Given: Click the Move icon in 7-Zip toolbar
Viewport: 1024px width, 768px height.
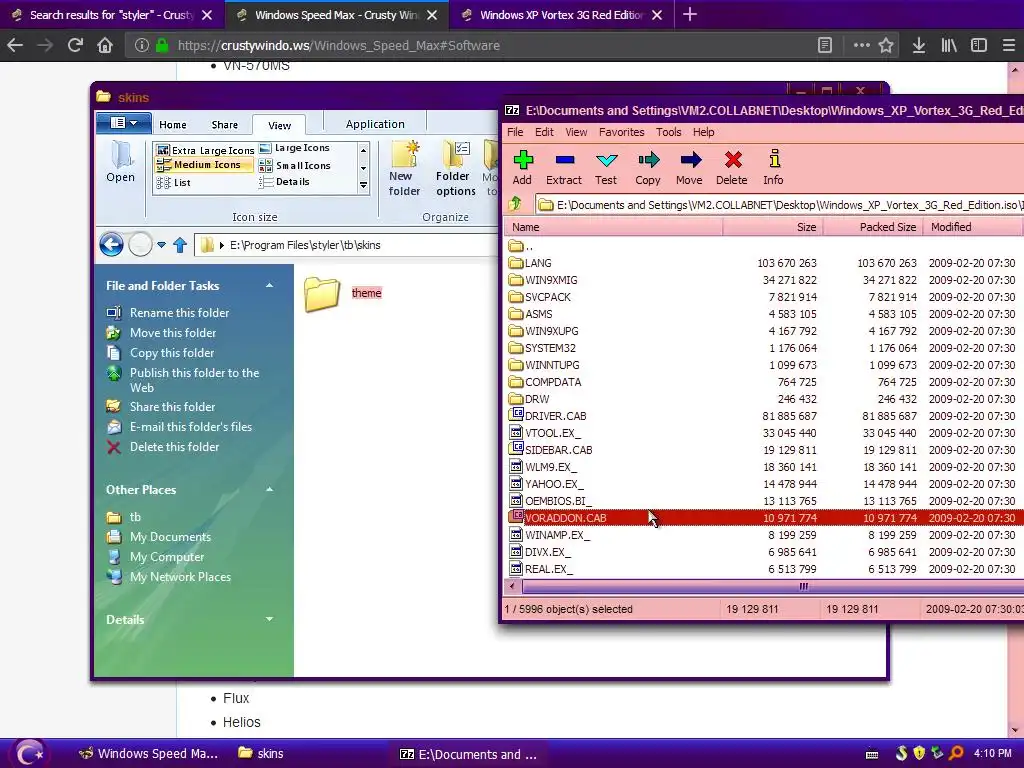Looking at the screenshot, I should pos(690,167).
